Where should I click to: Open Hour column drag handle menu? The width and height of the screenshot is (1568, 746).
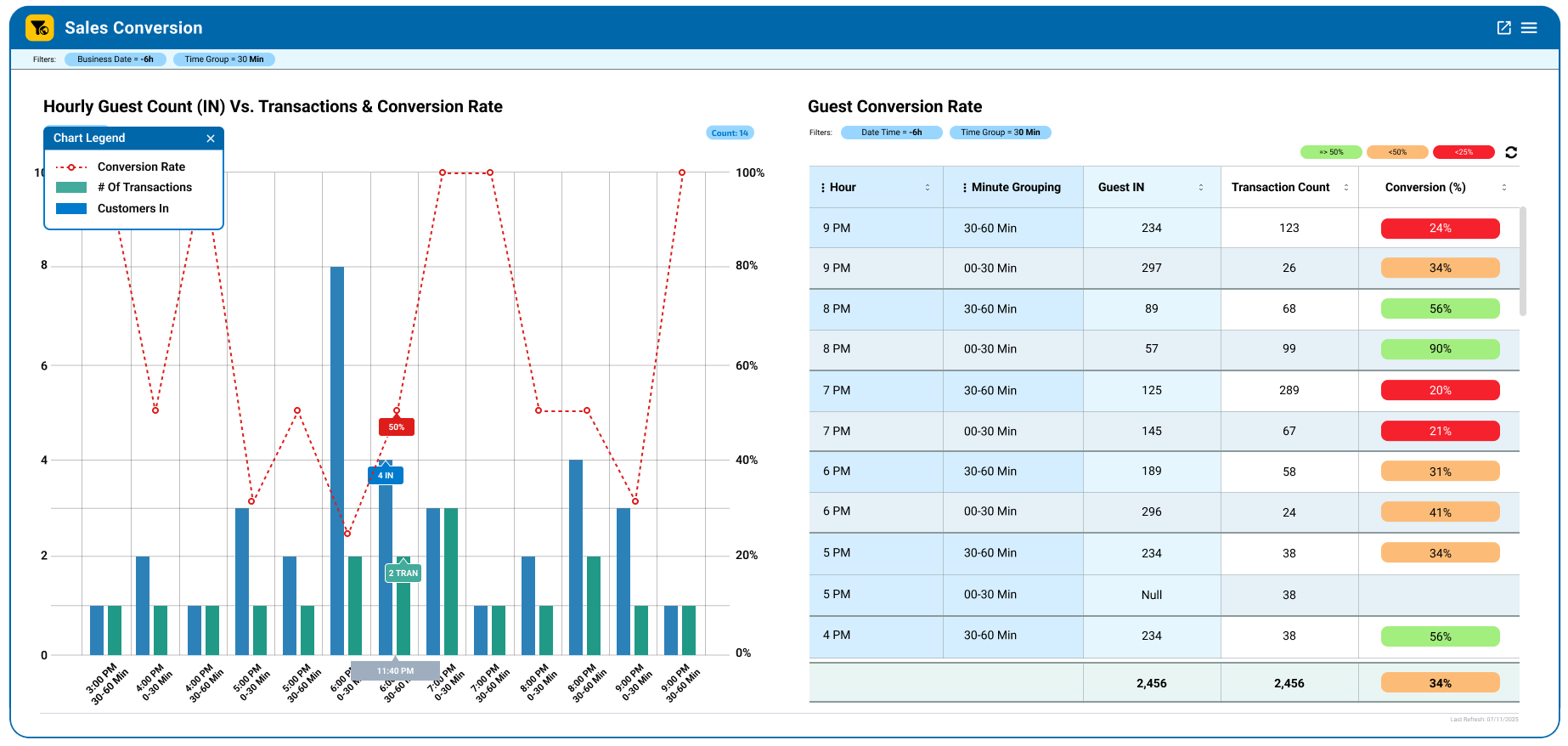[823, 188]
